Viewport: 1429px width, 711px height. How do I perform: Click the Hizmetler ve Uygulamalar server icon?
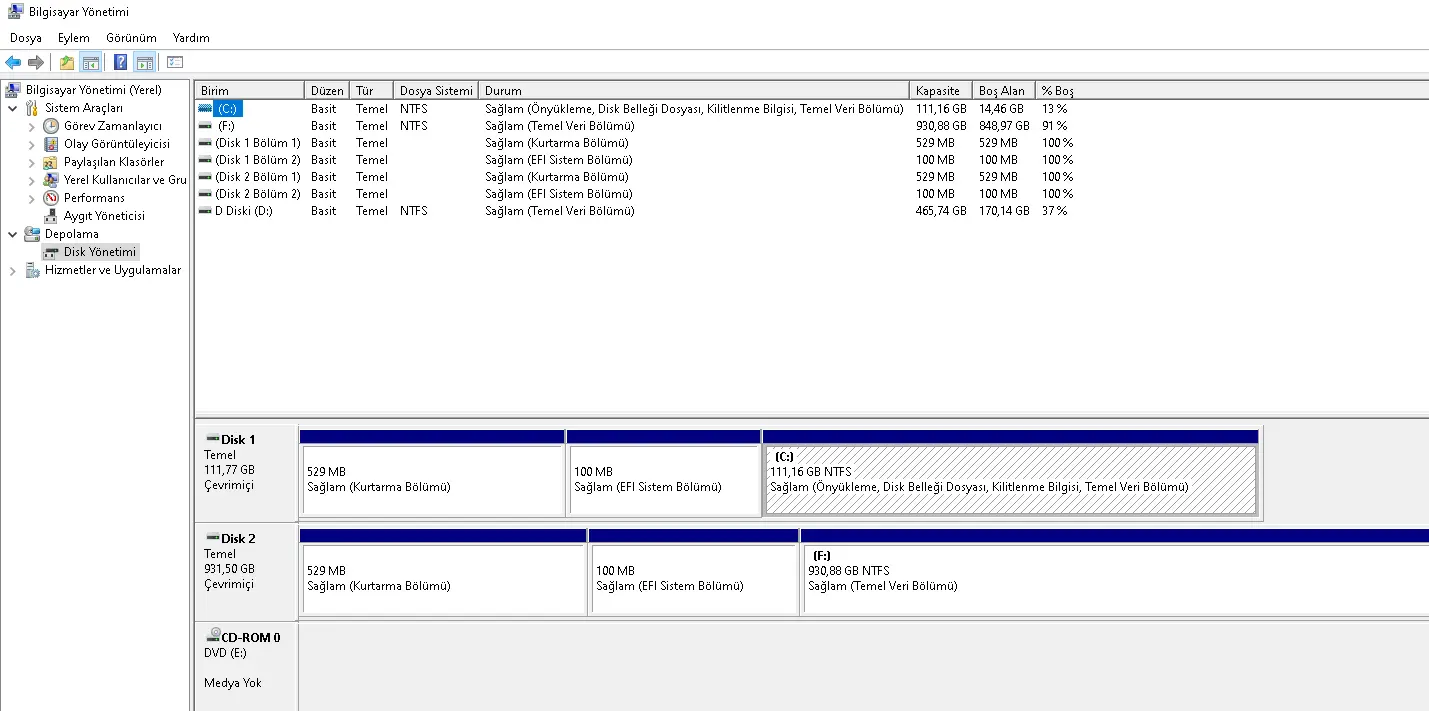coord(32,270)
